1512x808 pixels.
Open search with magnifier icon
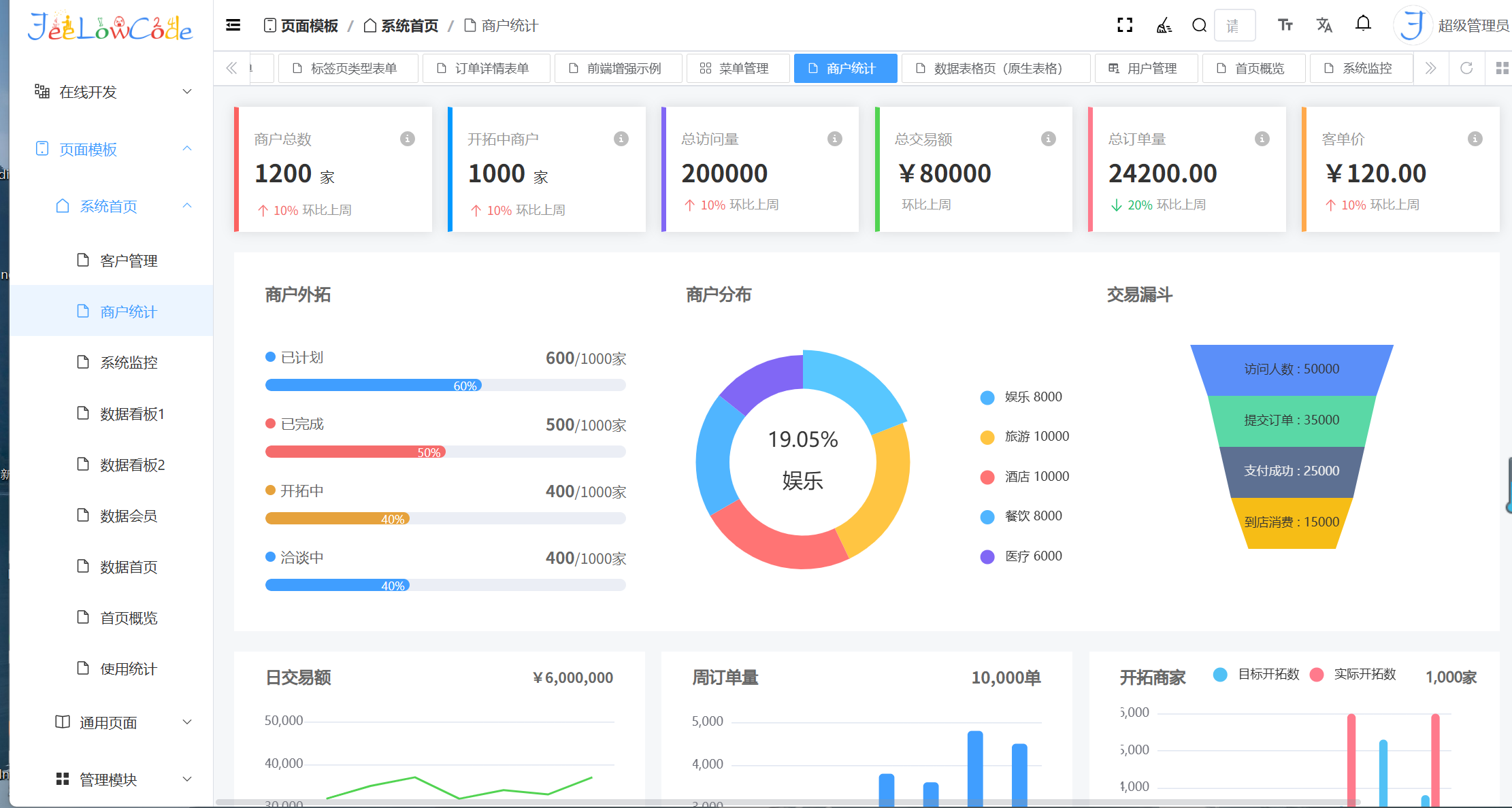(1199, 25)
